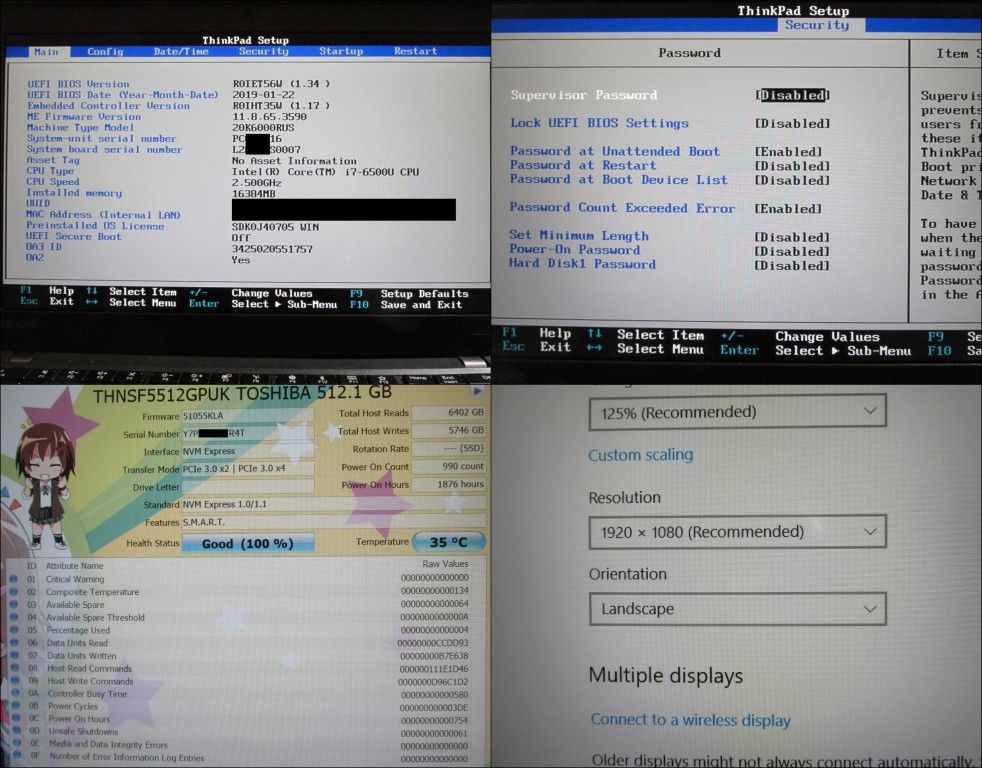This screenshot has width=982, height=768.
Task: Click Connect to a wireless display link
Action: [690, 720]
